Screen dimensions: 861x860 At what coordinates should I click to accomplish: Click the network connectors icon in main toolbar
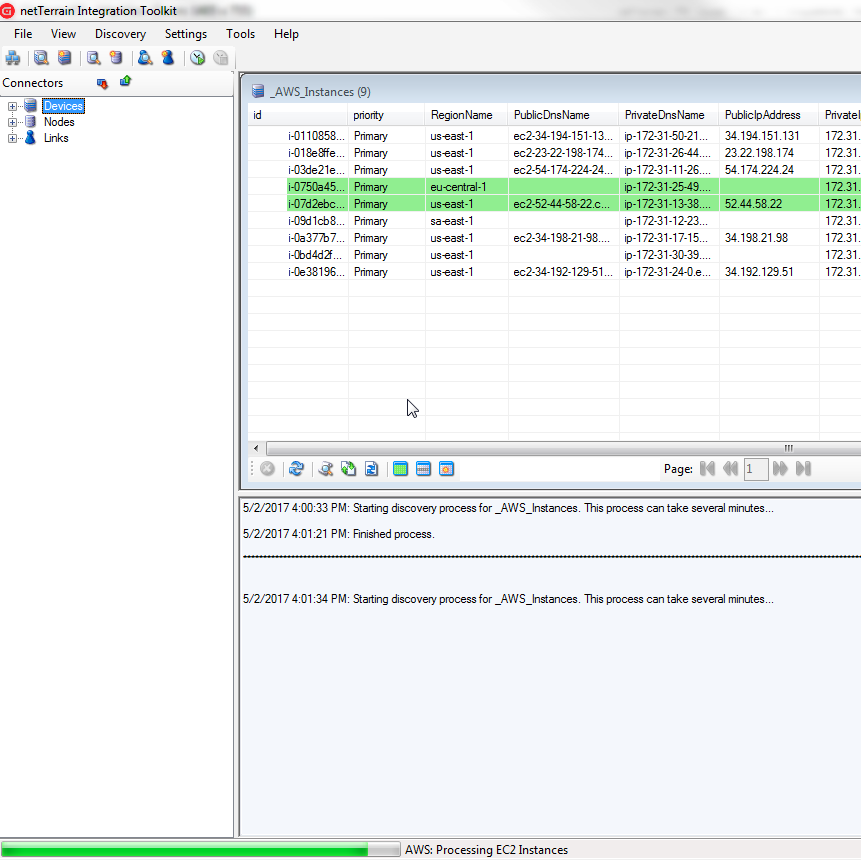pyautogui.click(x=13, y=58)
